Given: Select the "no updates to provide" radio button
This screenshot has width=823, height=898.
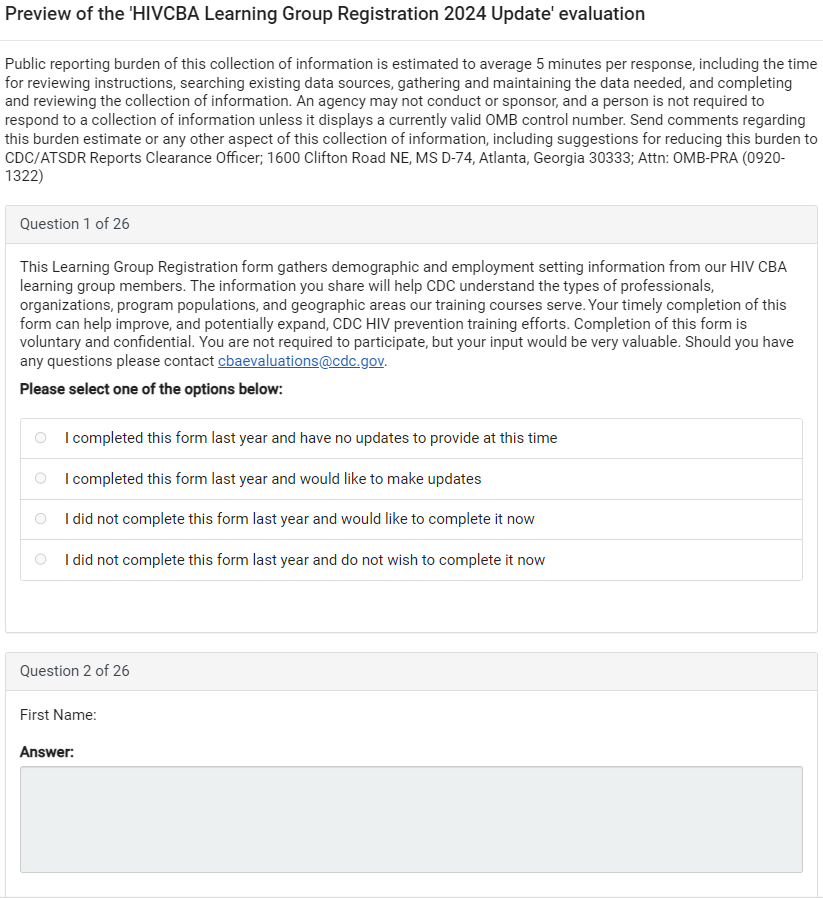Looking at the screenshot, I should click(x=40, y=438).
